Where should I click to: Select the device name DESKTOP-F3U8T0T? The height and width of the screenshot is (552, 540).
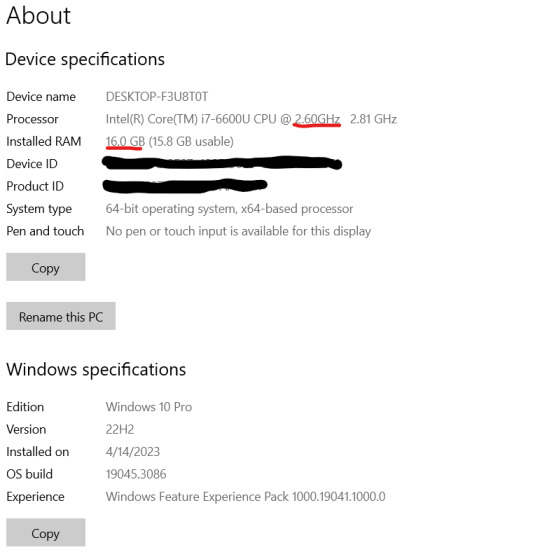pos(157,96)
